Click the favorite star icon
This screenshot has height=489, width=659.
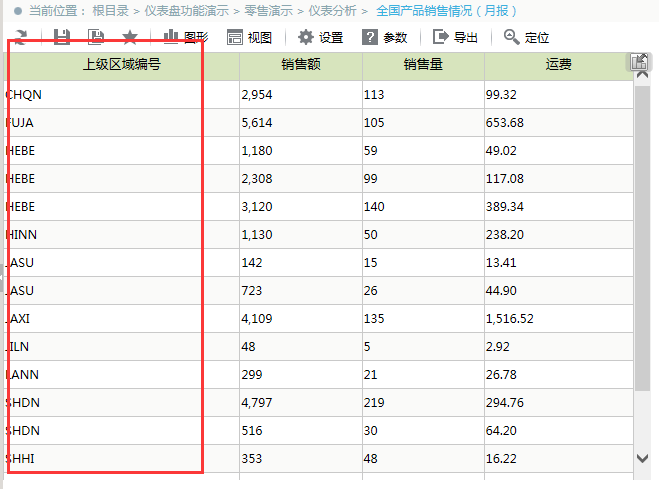[x=130, y=37]
